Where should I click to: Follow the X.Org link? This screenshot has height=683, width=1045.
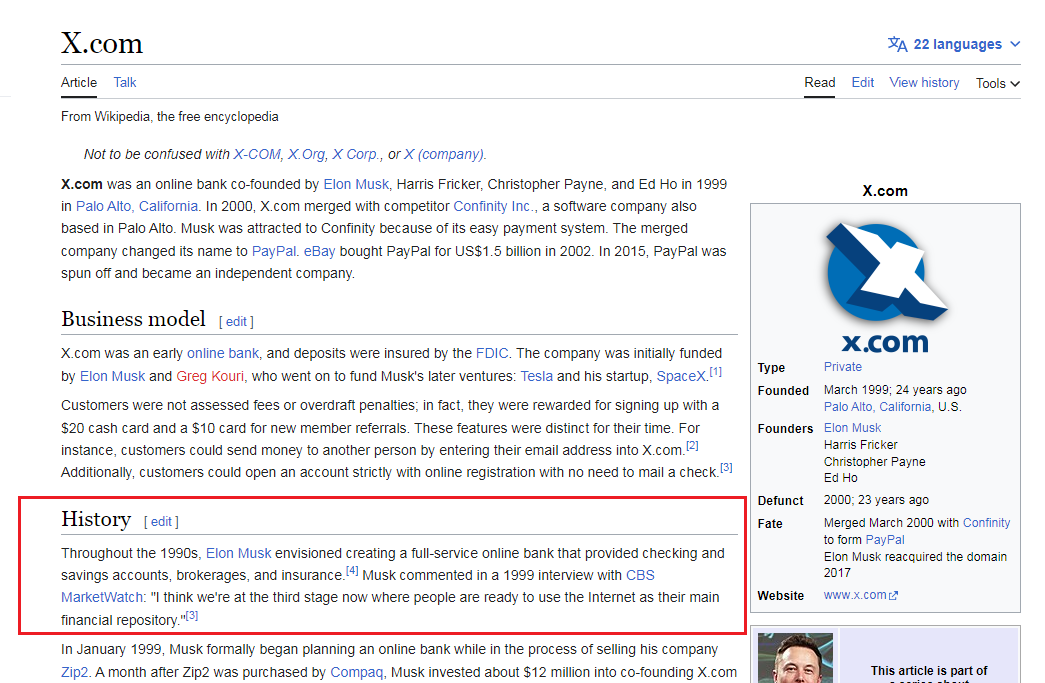[307, 155]
